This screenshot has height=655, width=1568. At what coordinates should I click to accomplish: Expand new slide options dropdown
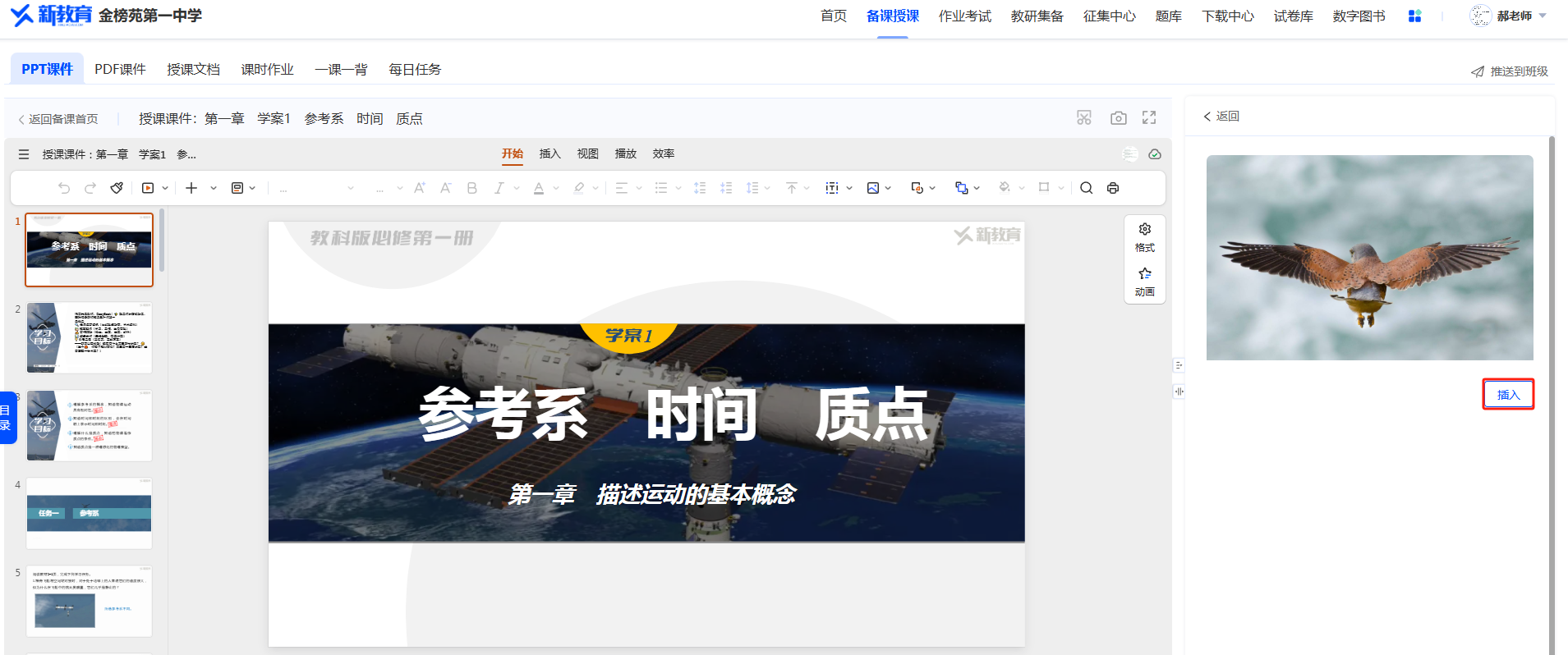214,188
